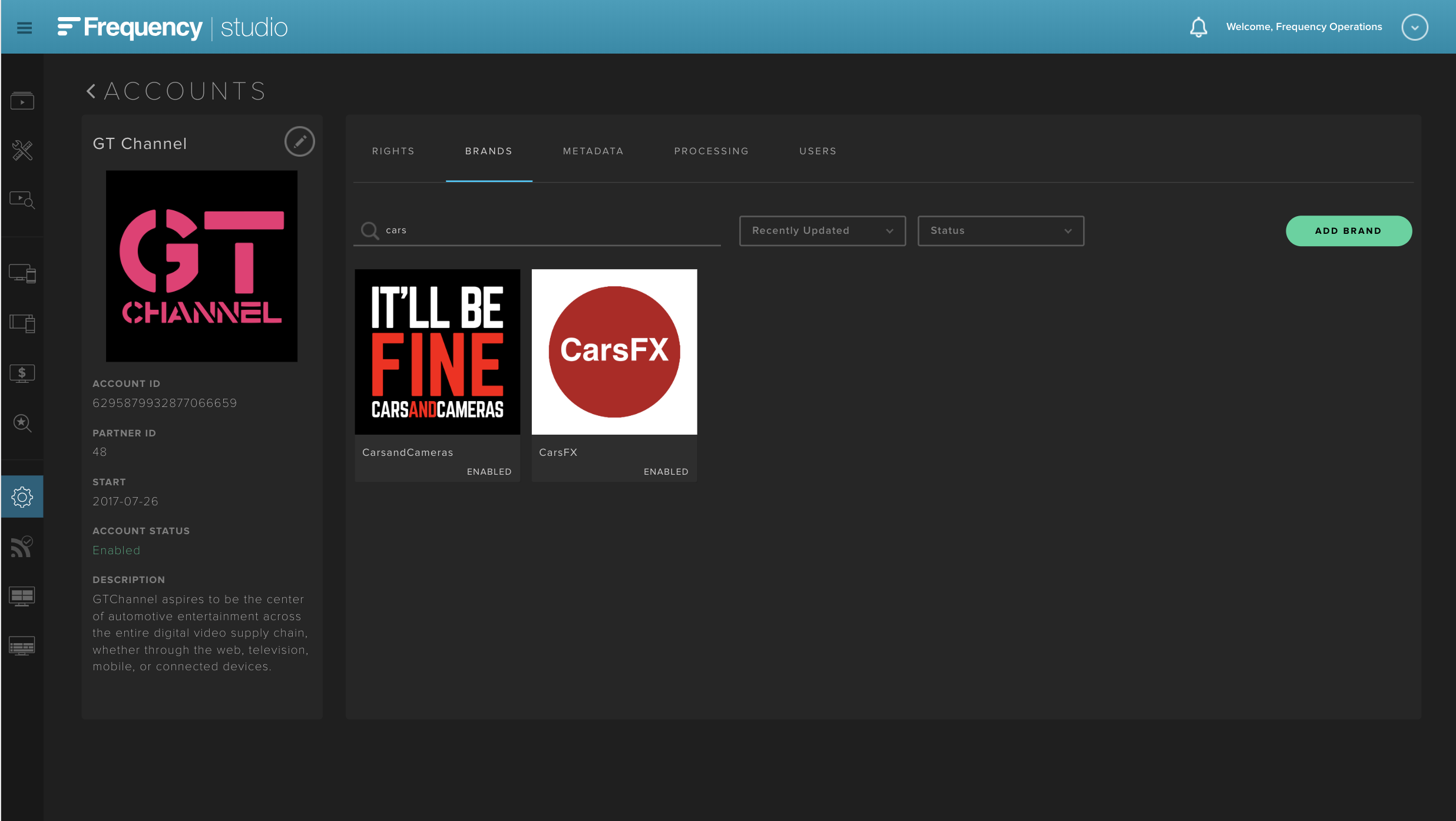Viewport: 1456px width, 821px height.
Task: Click the brand search field containing cars
Action: click(x=537, y=230)
